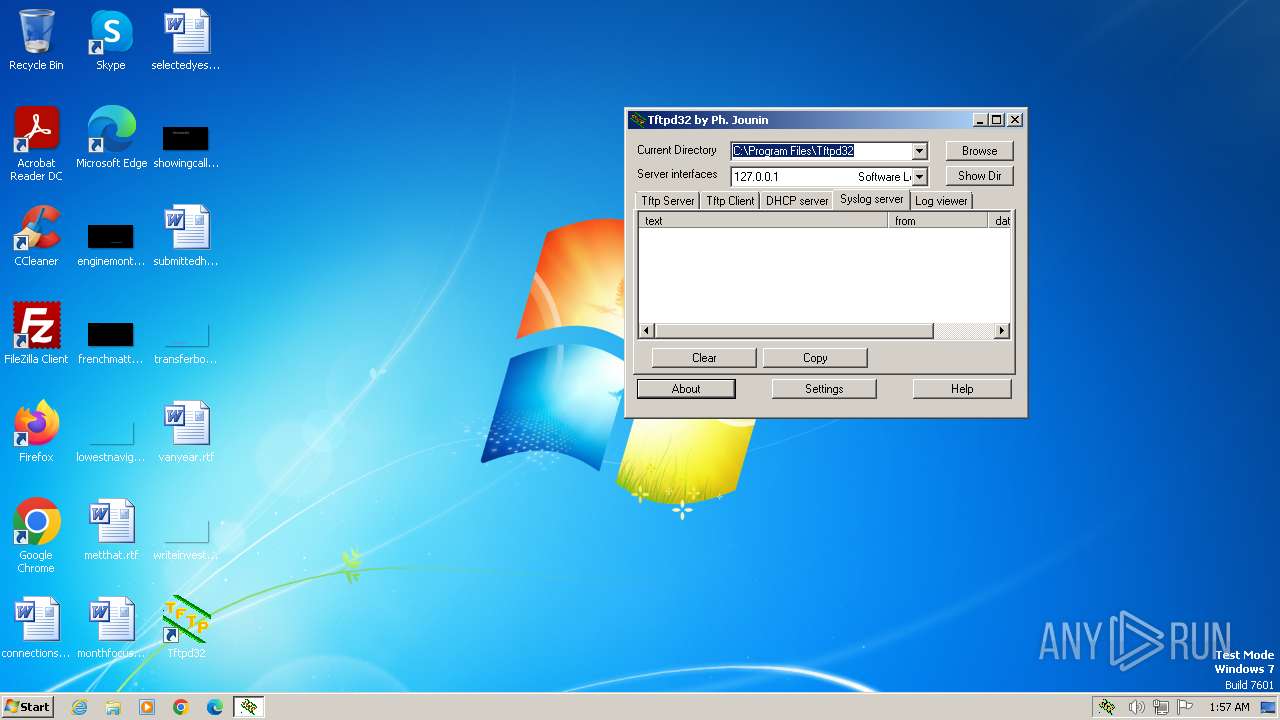This screenshot has width=1280, height=720.
Task: Switch to Tftp Server tab
Action: tap(668, 201)
